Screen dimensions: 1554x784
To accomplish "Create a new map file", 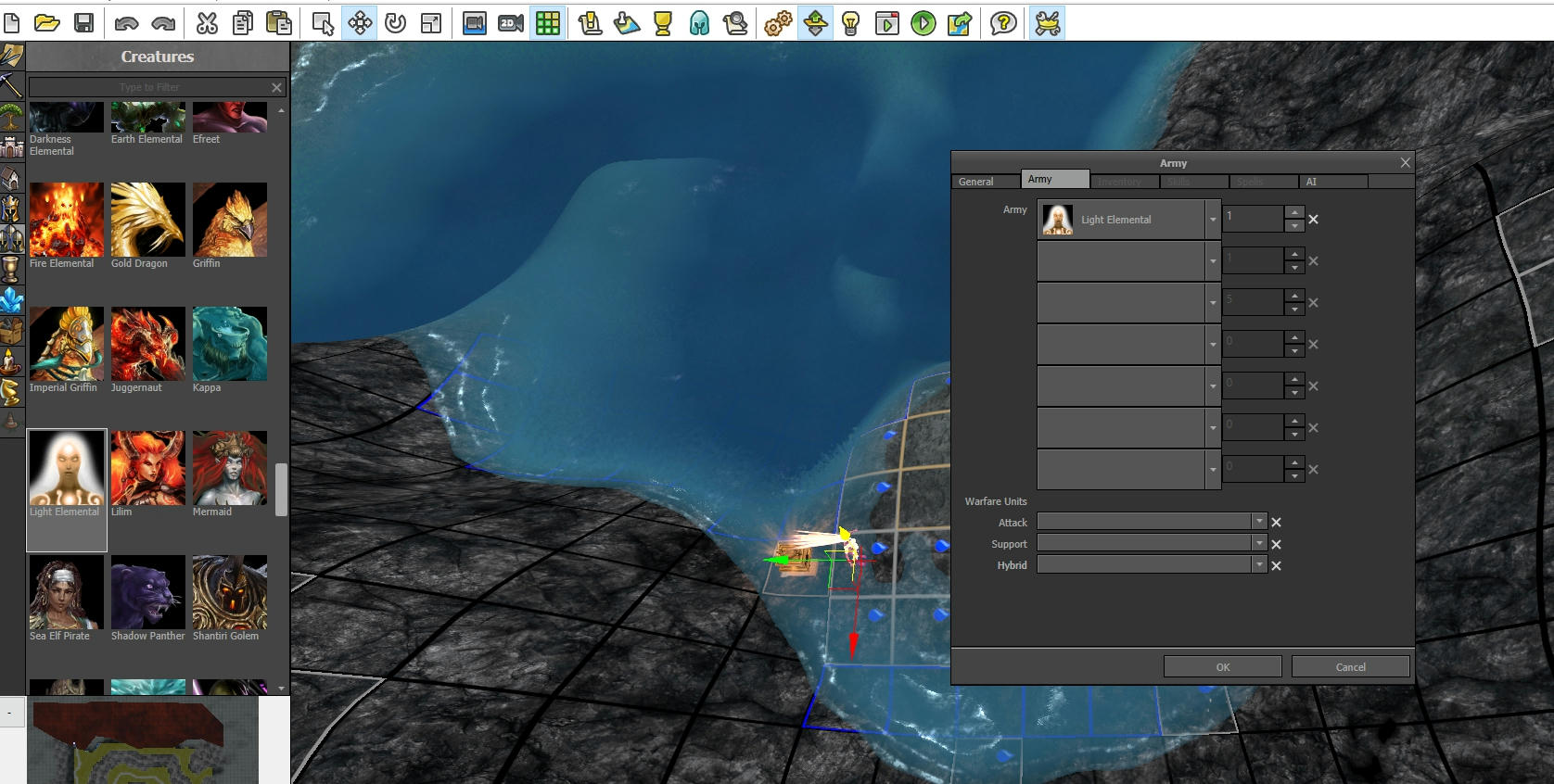I will coord(12,23).
